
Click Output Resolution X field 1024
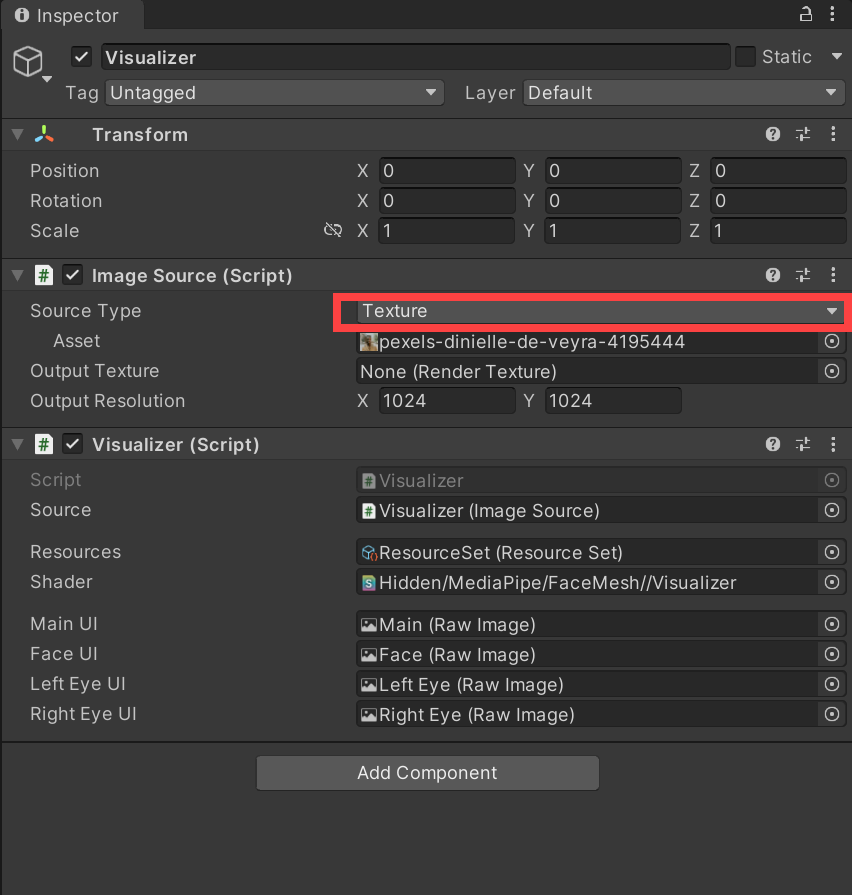coord(447,401)
